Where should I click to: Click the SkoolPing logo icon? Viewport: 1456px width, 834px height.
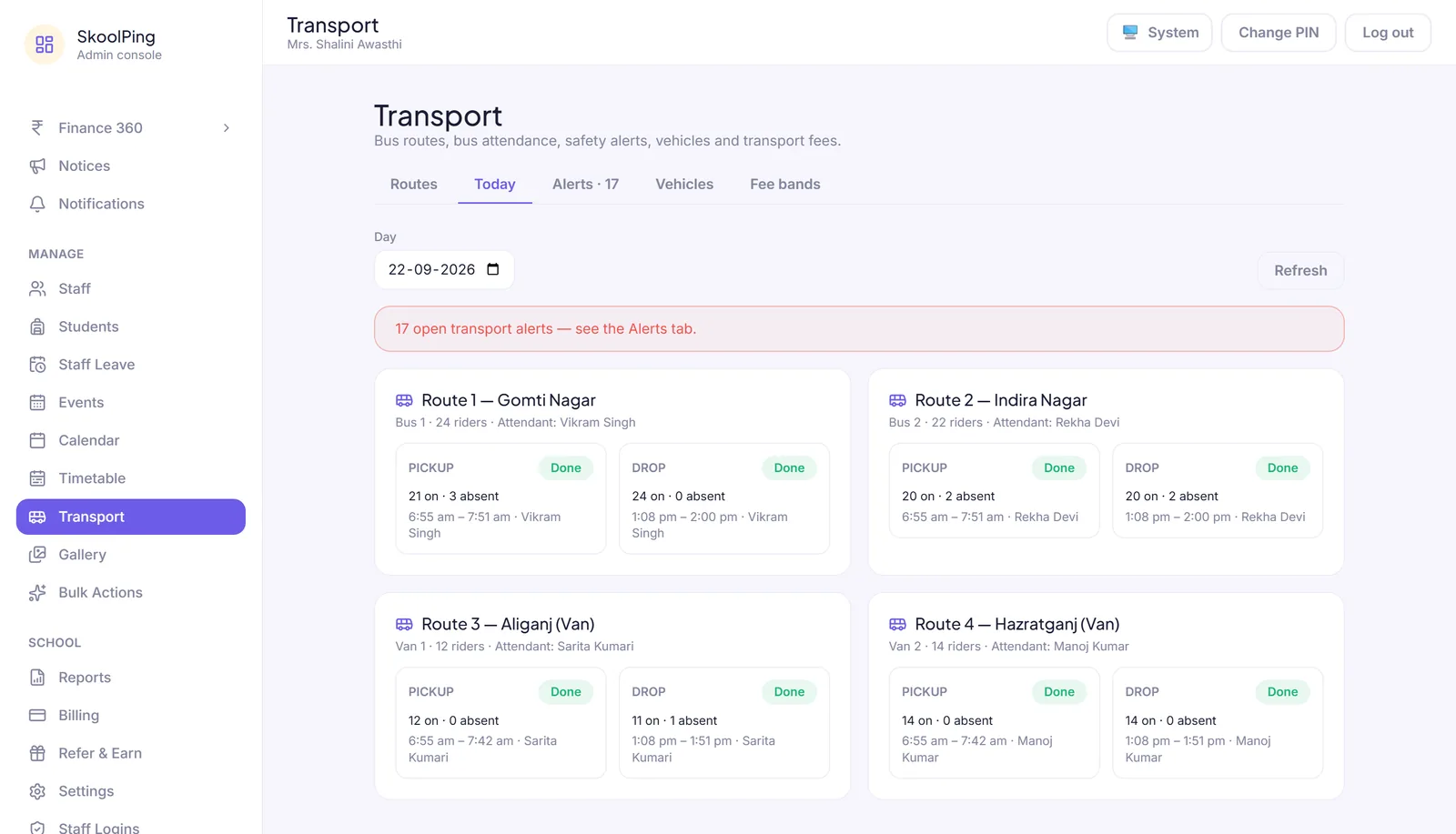pyautogui.click(x=44, y=45)
